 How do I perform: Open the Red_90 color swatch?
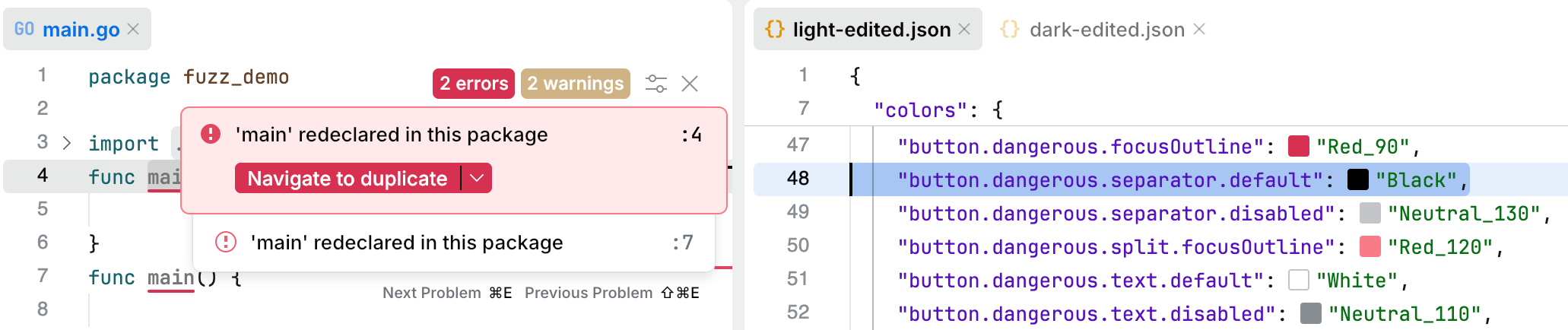point(1299,146)
